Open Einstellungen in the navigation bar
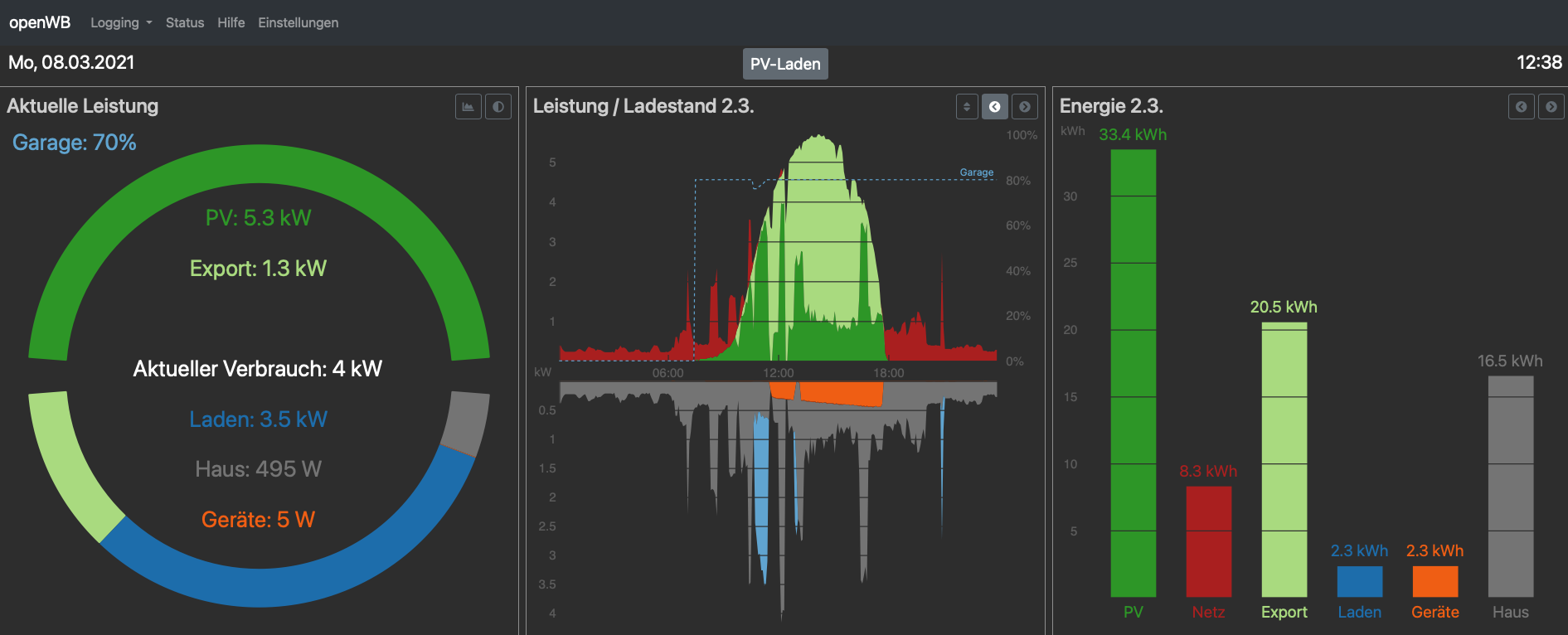The image size is (1568, 635). [298, 22]
